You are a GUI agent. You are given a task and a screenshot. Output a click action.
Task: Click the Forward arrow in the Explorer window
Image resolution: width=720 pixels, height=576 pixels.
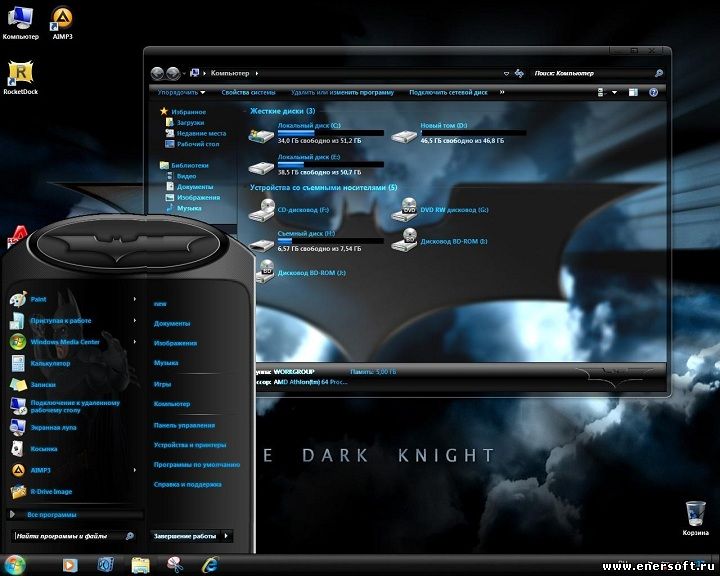pos(173,73)
